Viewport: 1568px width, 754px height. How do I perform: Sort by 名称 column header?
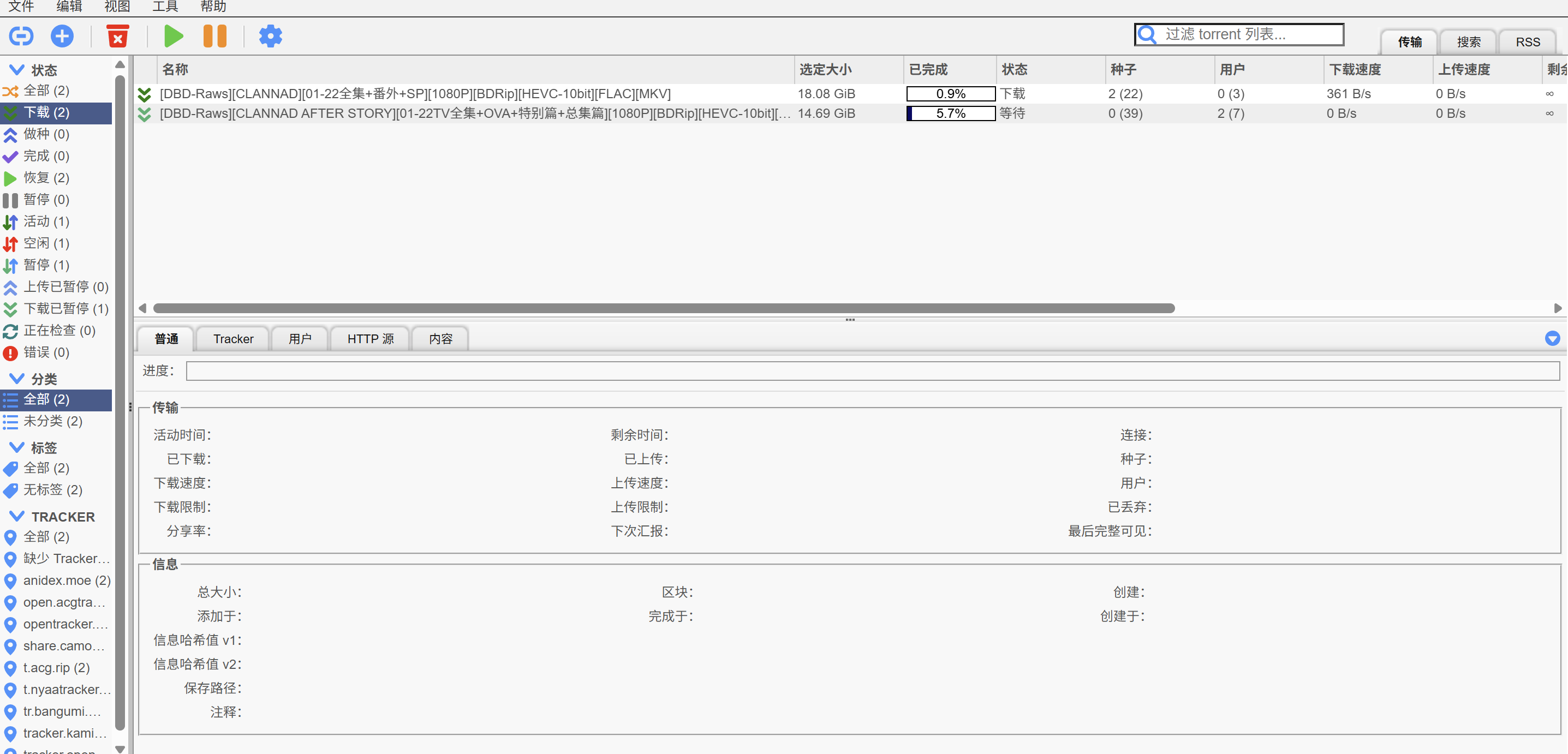coord(476,70)
